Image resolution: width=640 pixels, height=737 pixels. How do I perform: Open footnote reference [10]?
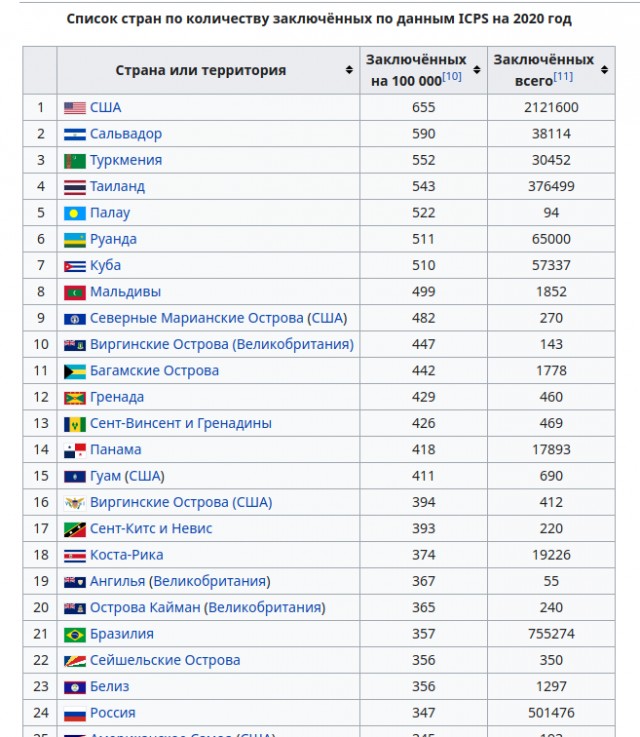coord(452,76)
